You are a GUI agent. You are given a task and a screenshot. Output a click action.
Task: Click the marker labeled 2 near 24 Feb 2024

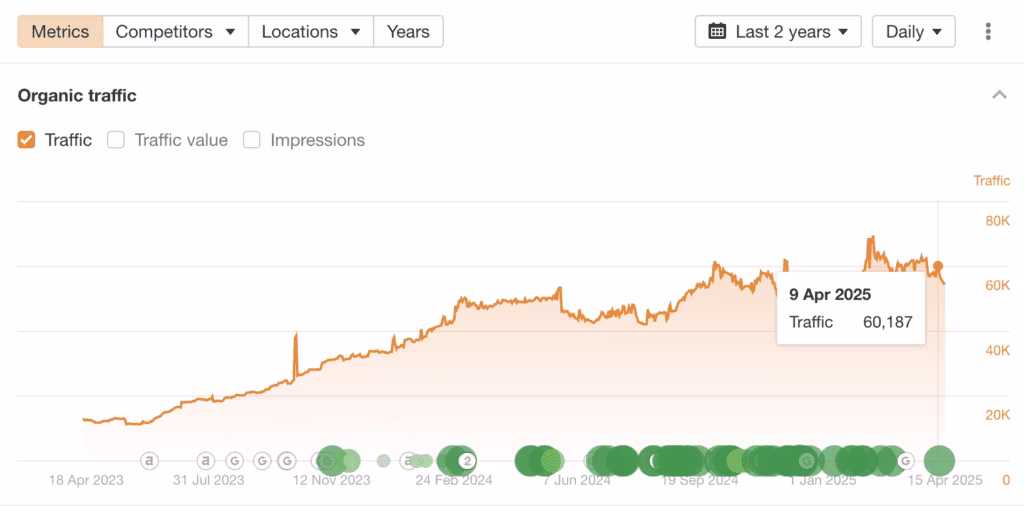click(x=467, y=461)
